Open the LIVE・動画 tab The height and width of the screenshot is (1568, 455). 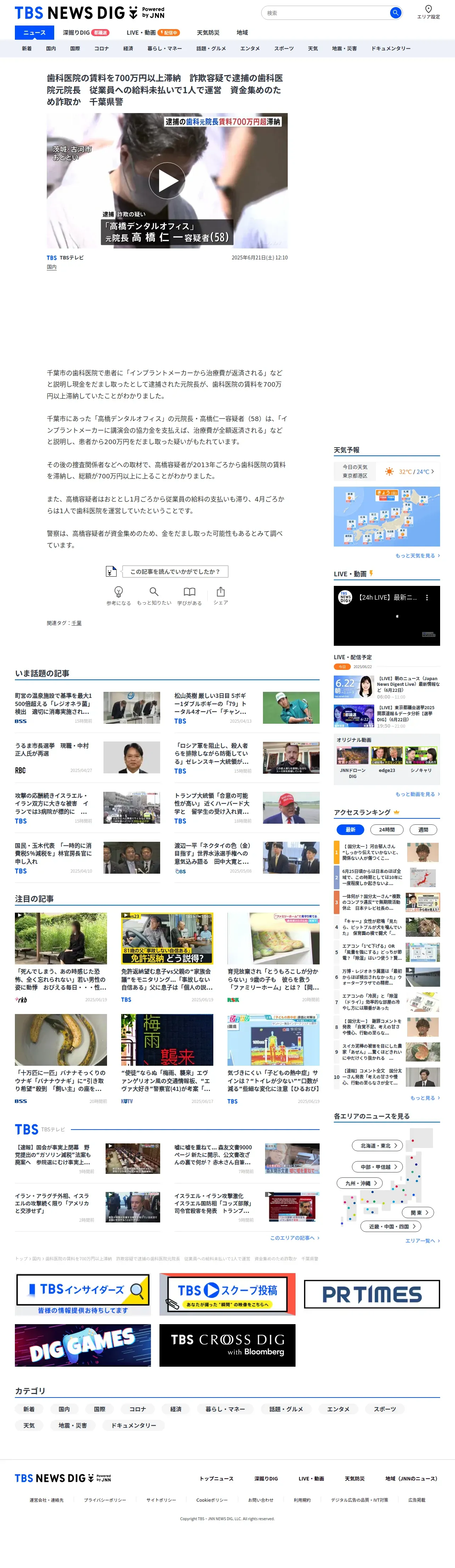point(153,33)
